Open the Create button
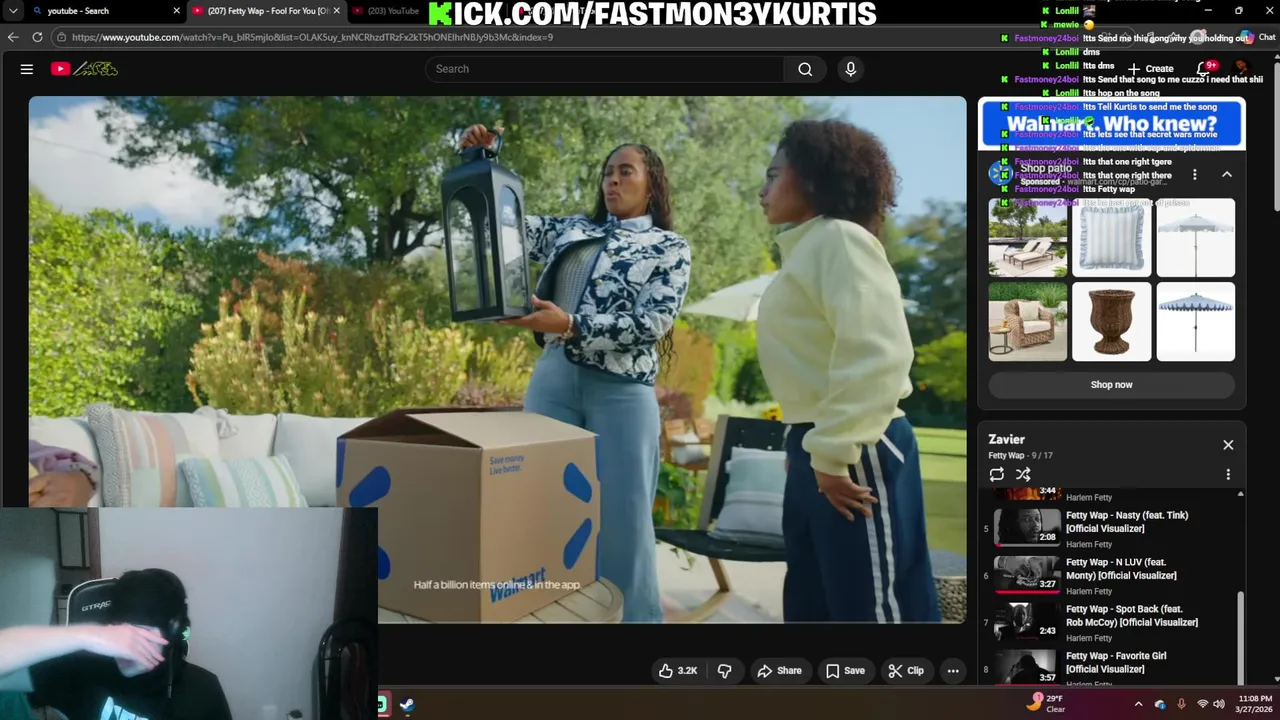The image size is (1280, 720). coord(1151,69)
